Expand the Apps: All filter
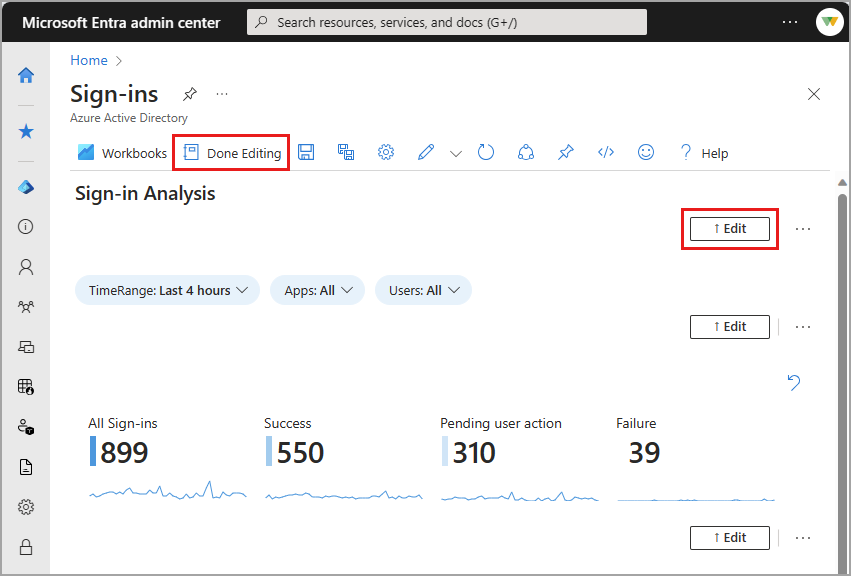The height and width of the screenshot is (576, 851). coord(317,290)
